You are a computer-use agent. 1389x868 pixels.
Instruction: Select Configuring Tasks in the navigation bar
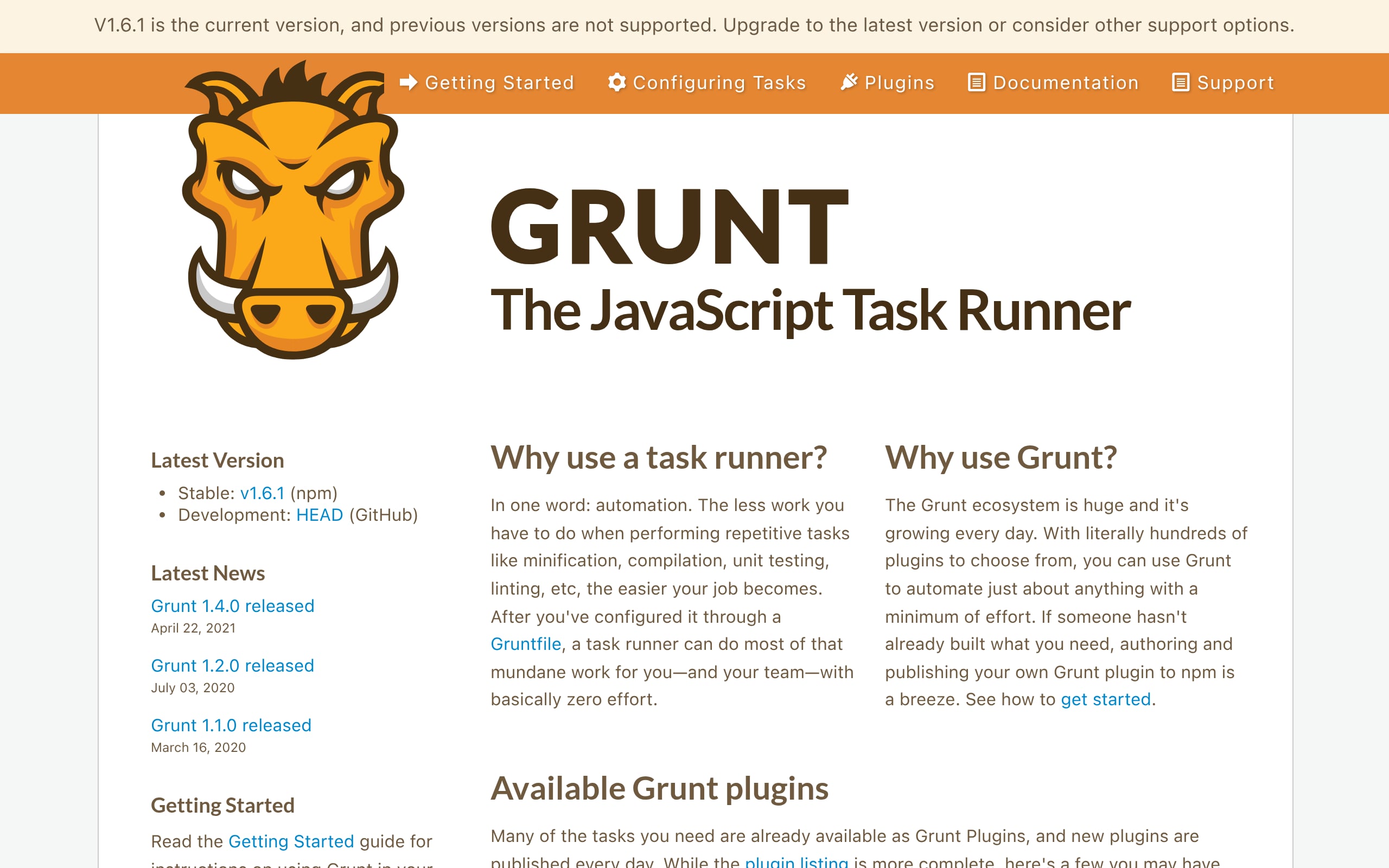pos(717,82)
